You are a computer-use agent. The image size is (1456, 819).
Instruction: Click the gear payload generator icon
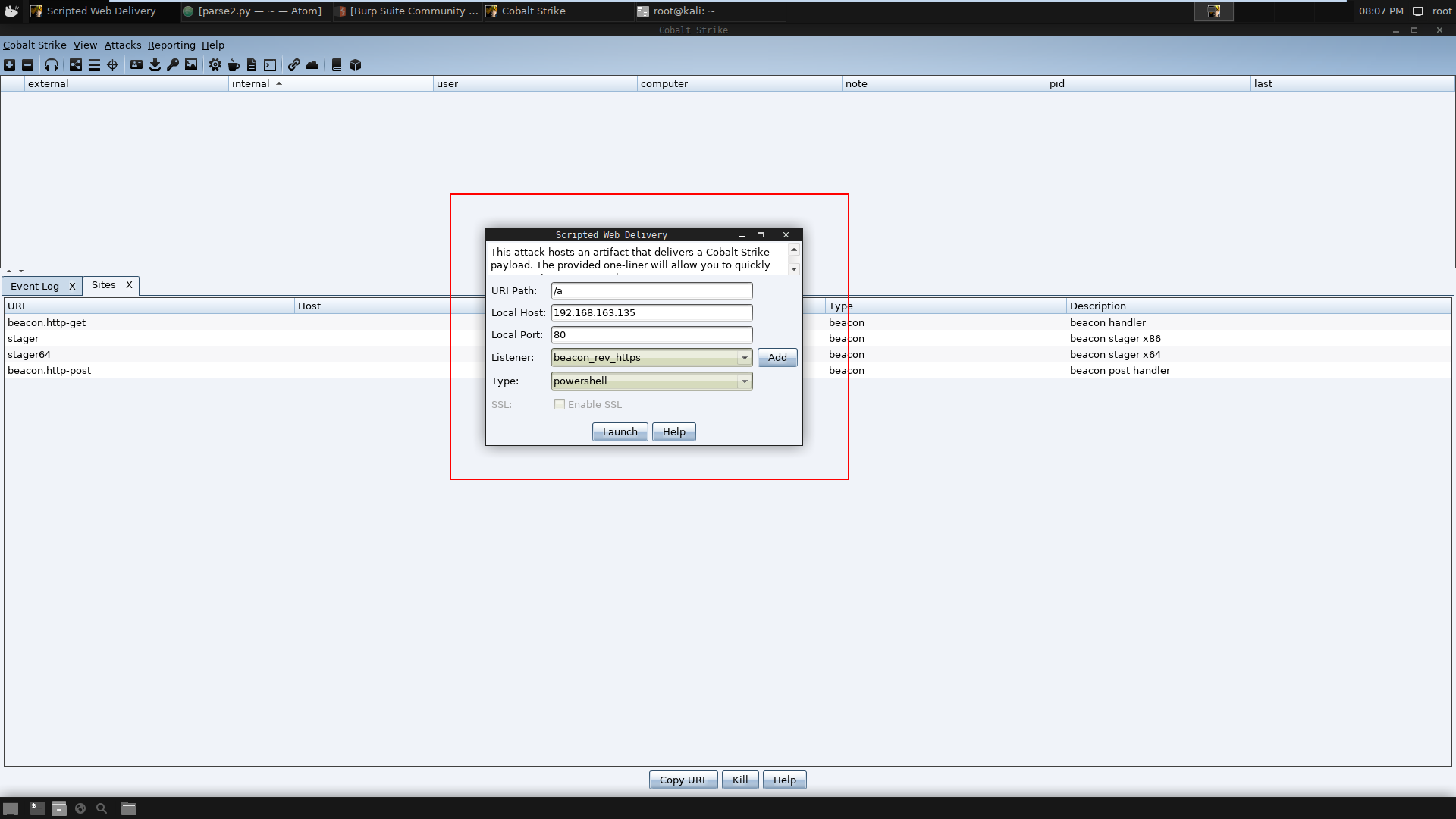[x=215, y=65]
